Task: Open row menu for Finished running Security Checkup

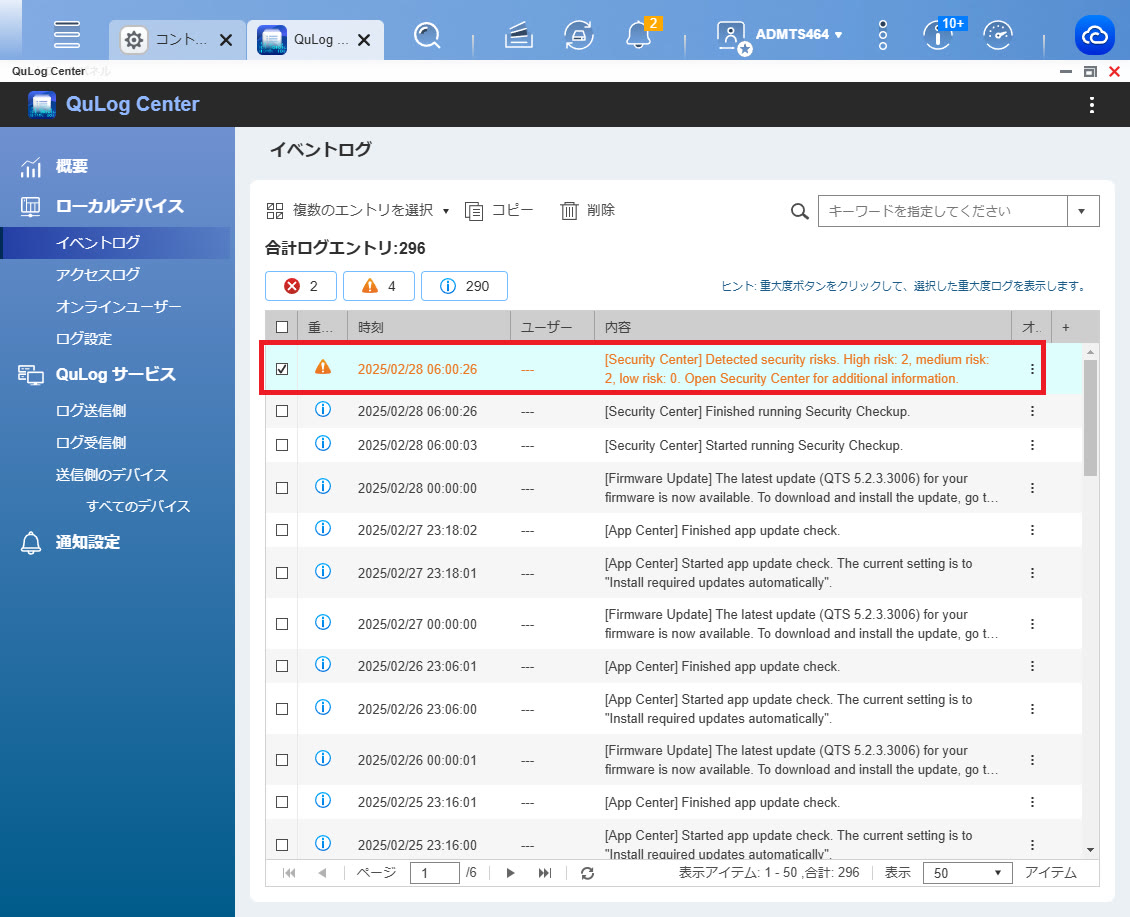Action: 1032,411
